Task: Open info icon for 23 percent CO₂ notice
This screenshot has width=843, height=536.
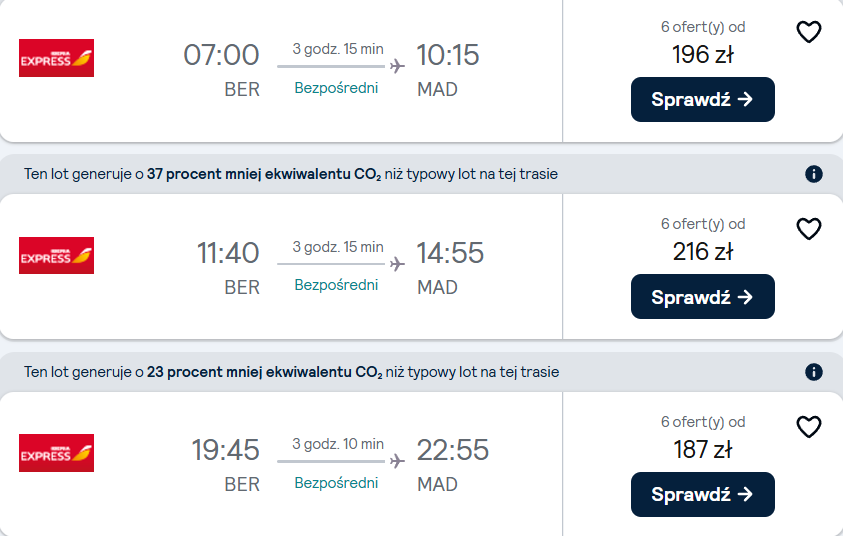Action: tap(813, 372)
